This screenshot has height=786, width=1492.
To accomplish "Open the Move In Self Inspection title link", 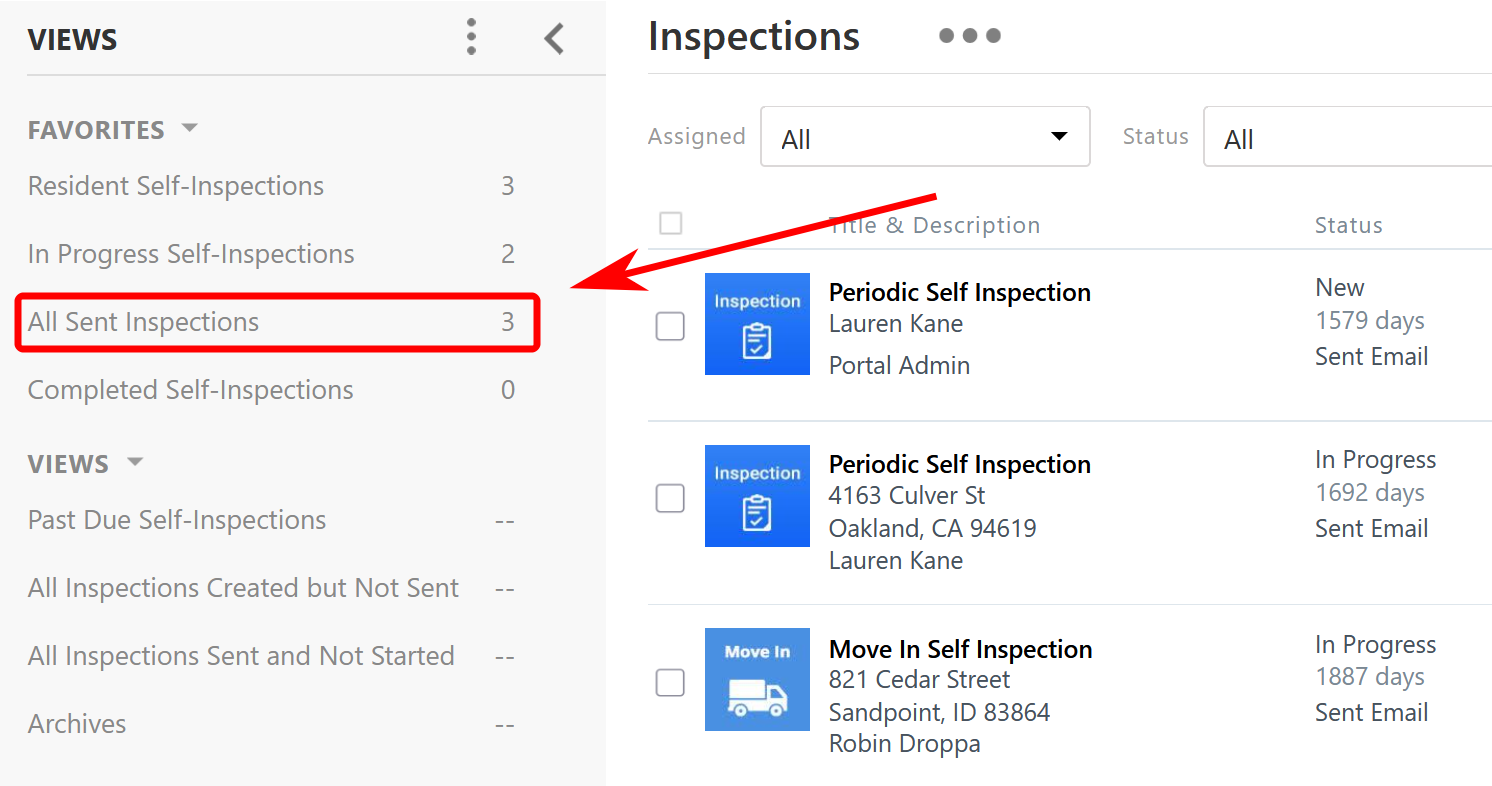I will (960, 649).
